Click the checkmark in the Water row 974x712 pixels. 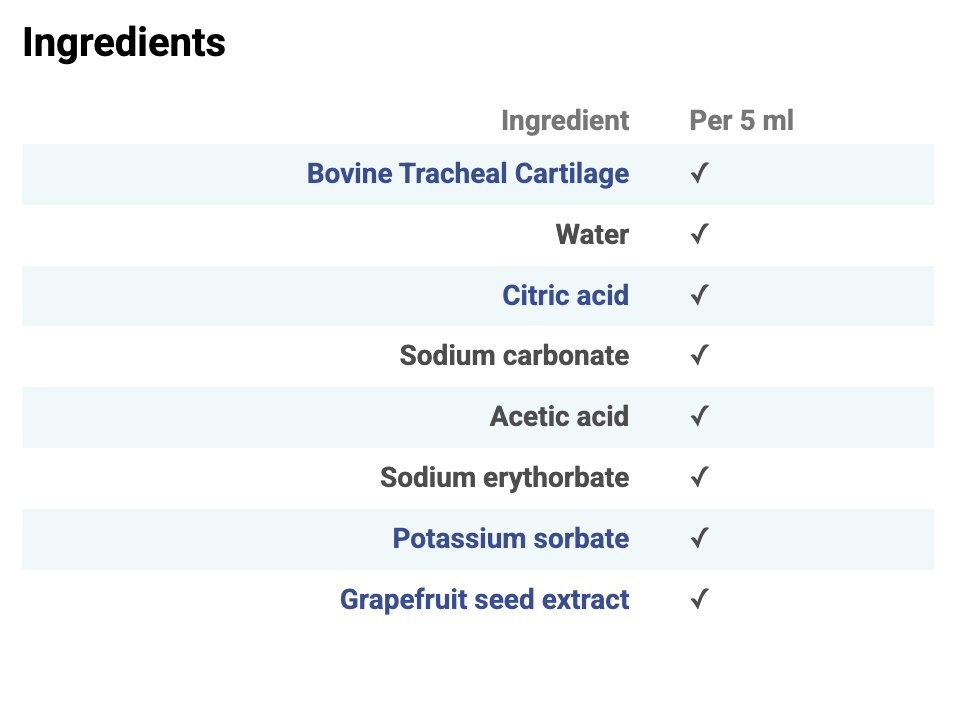[700, 235]
